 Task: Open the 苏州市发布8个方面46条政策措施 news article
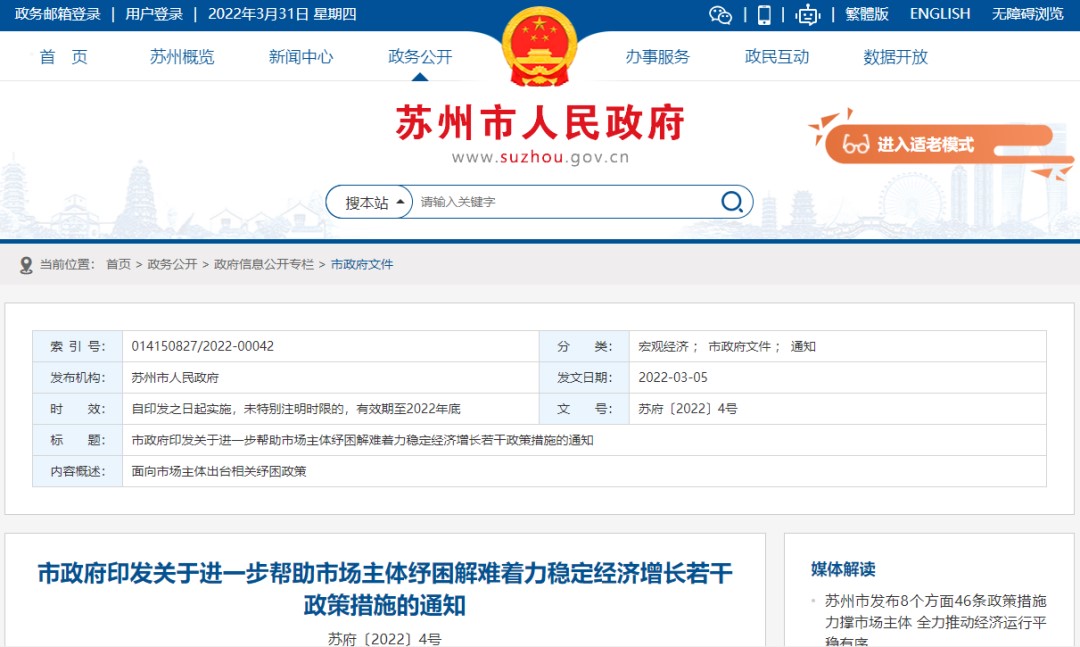(x=935, y=611)
